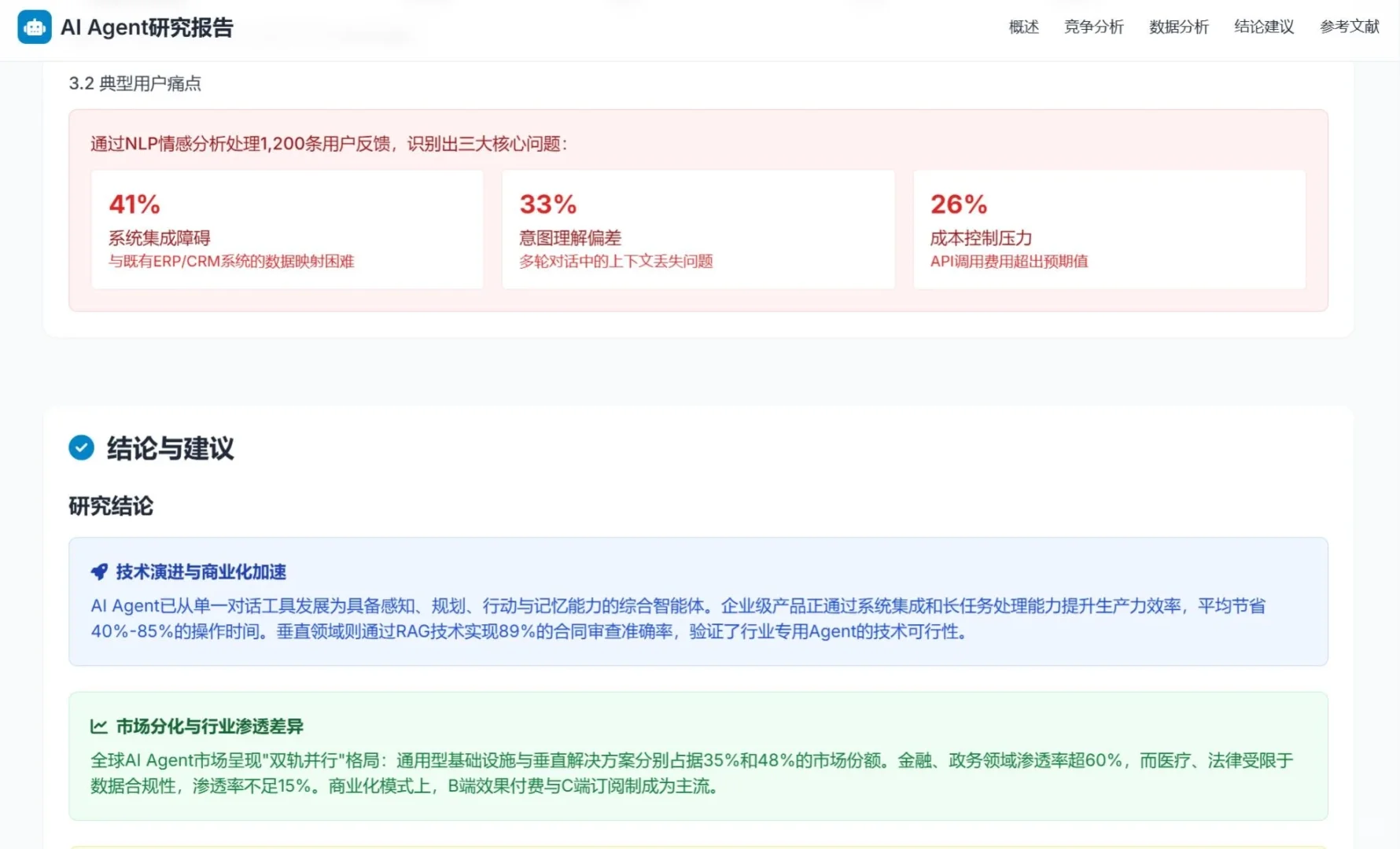Viewport: 1400px width, 849px height.
Task: Click heading 3.2 典型用户痛点
Action: click(x=134, y=83)
